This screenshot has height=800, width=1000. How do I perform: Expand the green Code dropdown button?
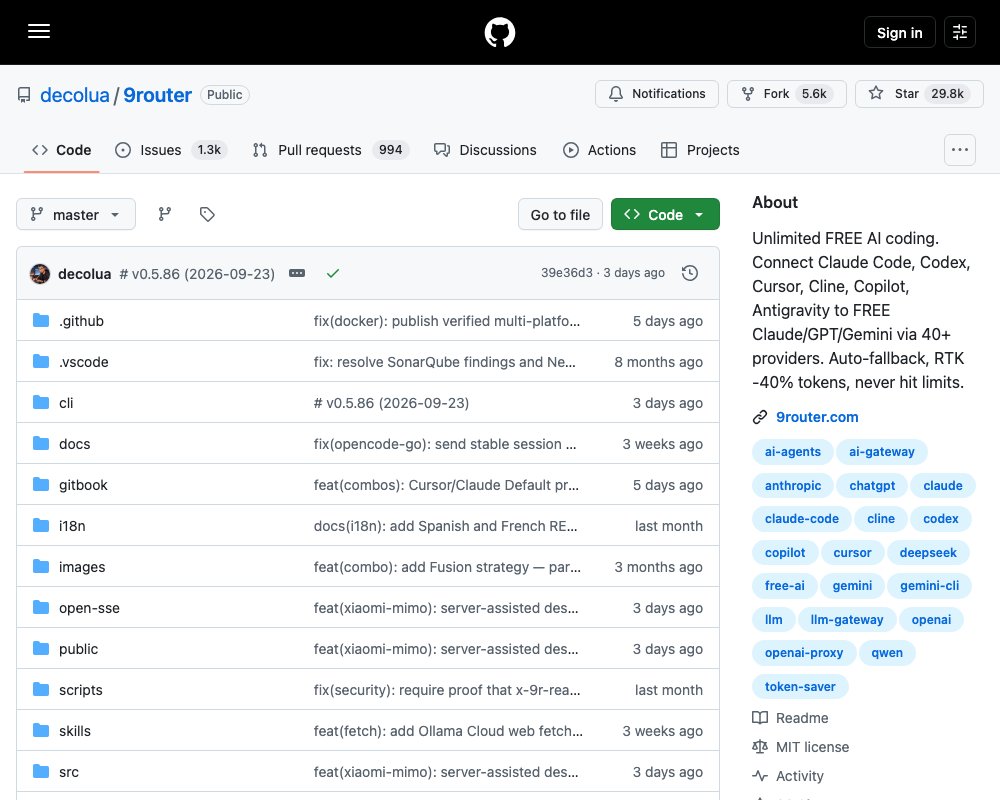665,214
